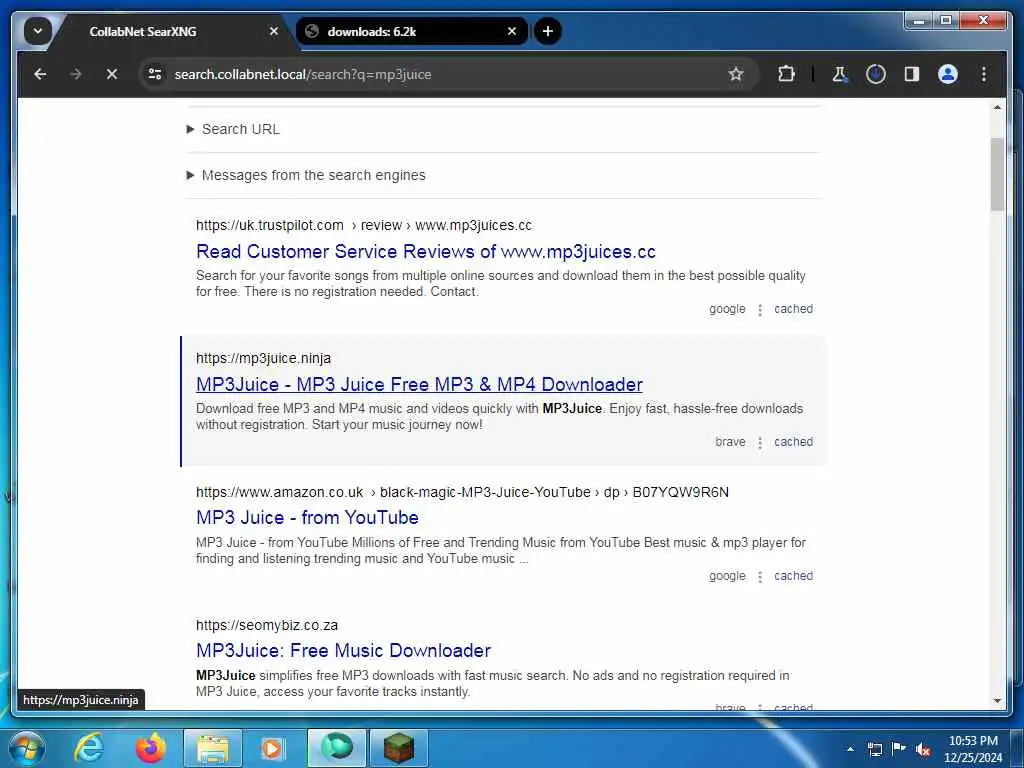1024x768 pixels.
Task: Open the downloads indicator icon
Action: [876, 74]
